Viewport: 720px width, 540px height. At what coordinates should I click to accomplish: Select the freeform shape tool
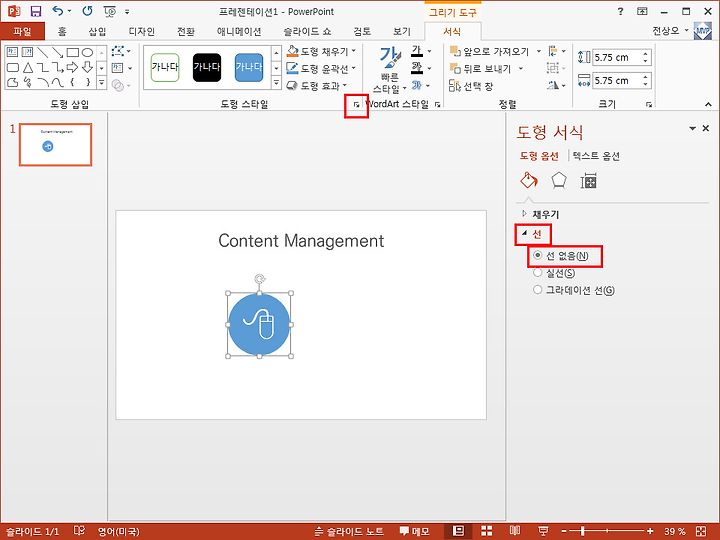(12, 83)
